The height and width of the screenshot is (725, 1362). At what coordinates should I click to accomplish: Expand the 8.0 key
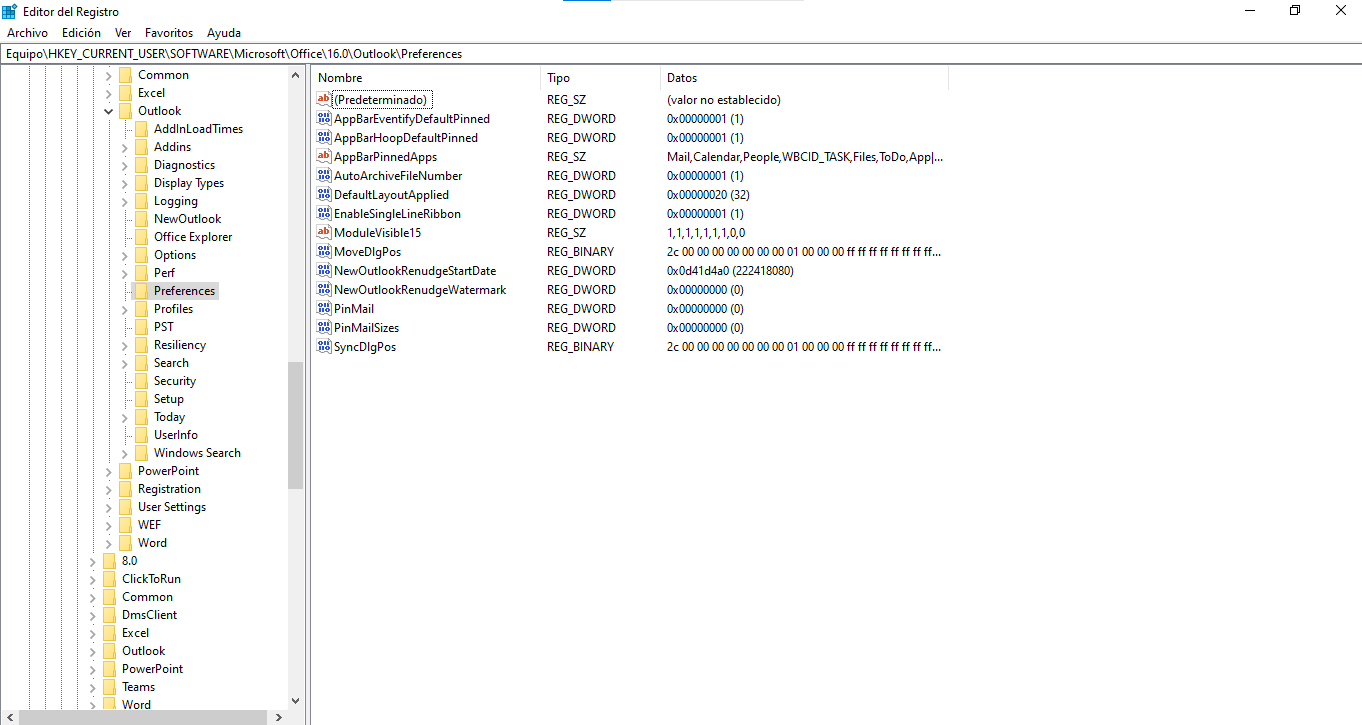click(x=92, y=561)
